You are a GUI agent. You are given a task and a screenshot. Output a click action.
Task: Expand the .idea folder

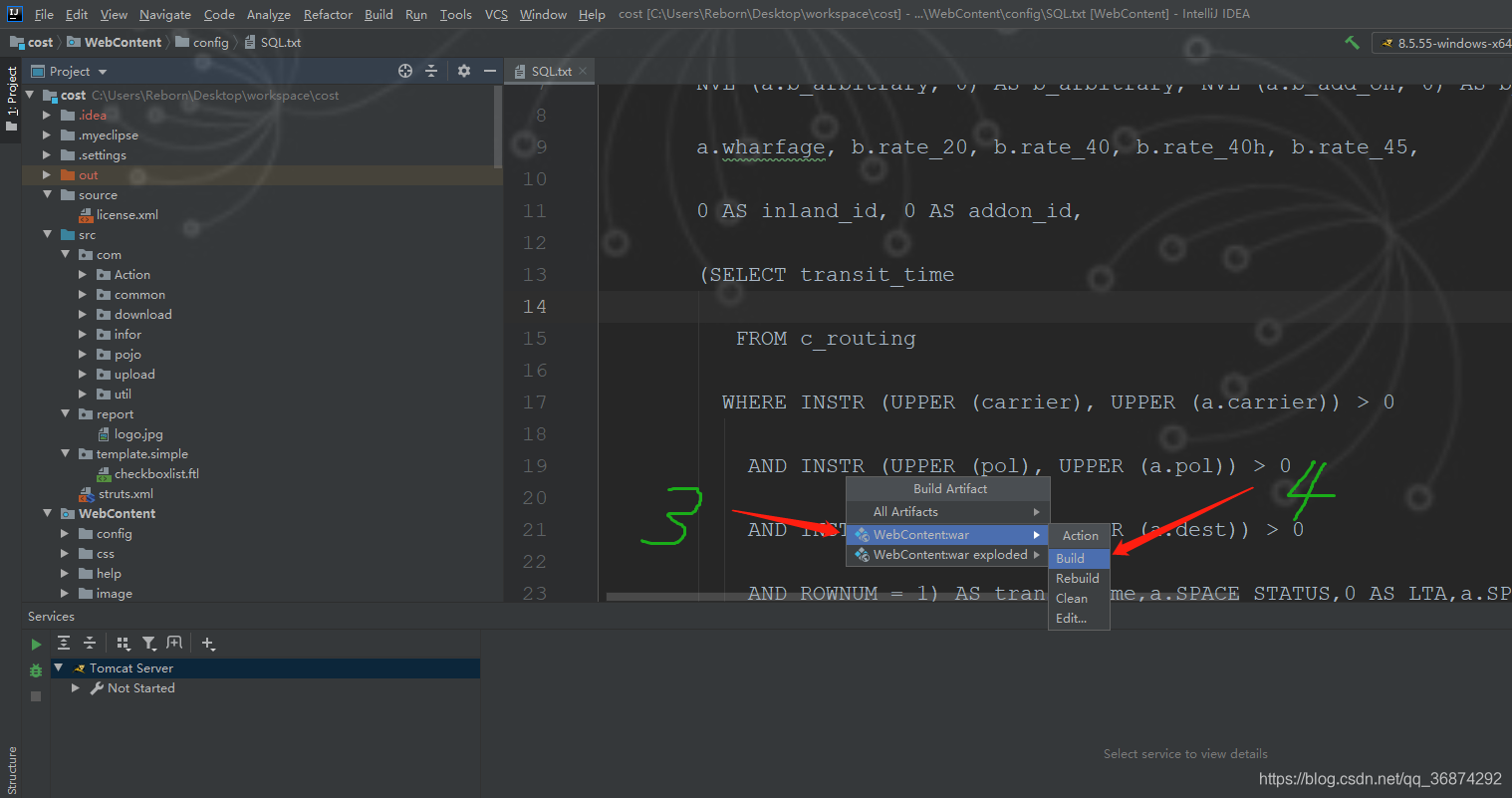click(x=47, y=115)
